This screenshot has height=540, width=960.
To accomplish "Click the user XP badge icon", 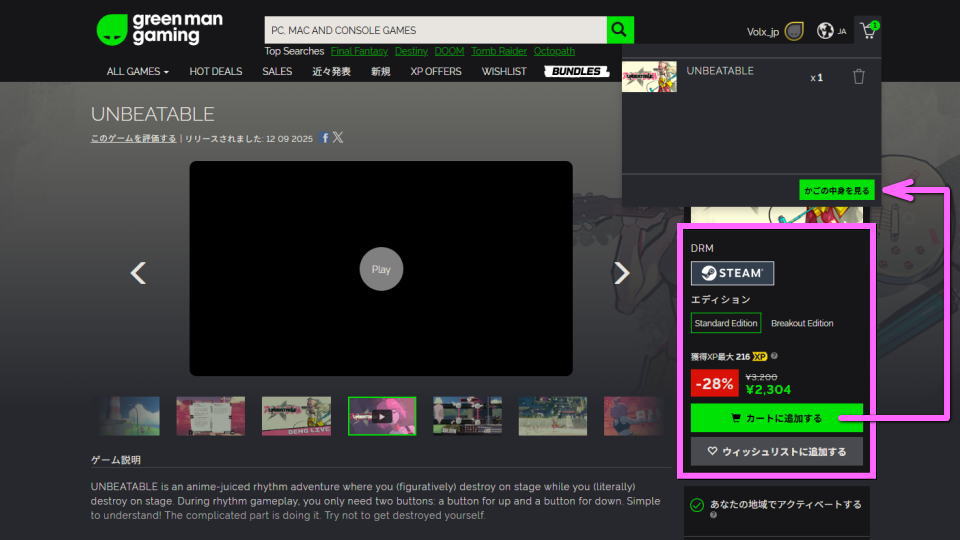I will tap(794, 31).
